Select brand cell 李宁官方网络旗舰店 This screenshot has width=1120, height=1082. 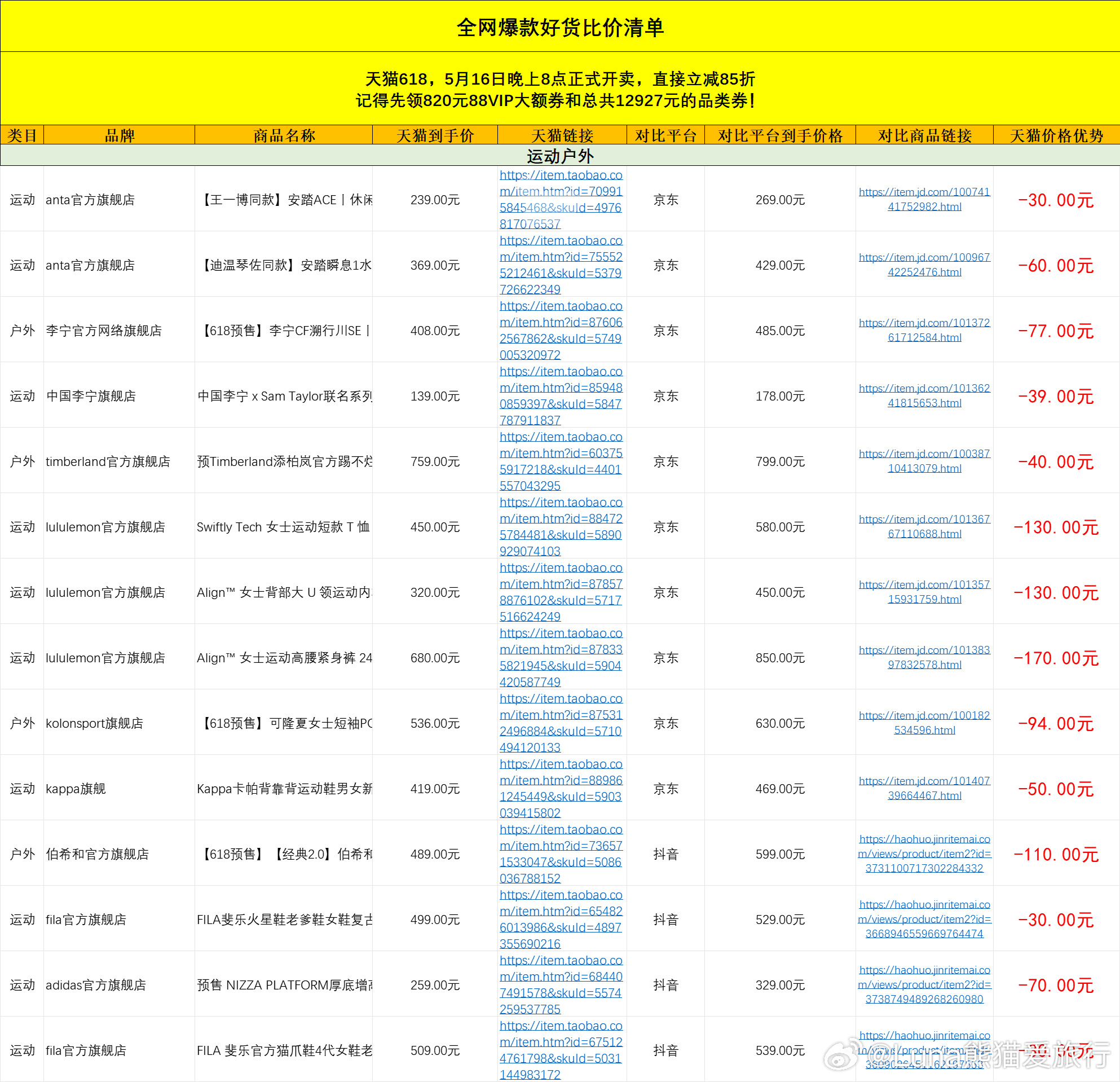coord(120,331)
